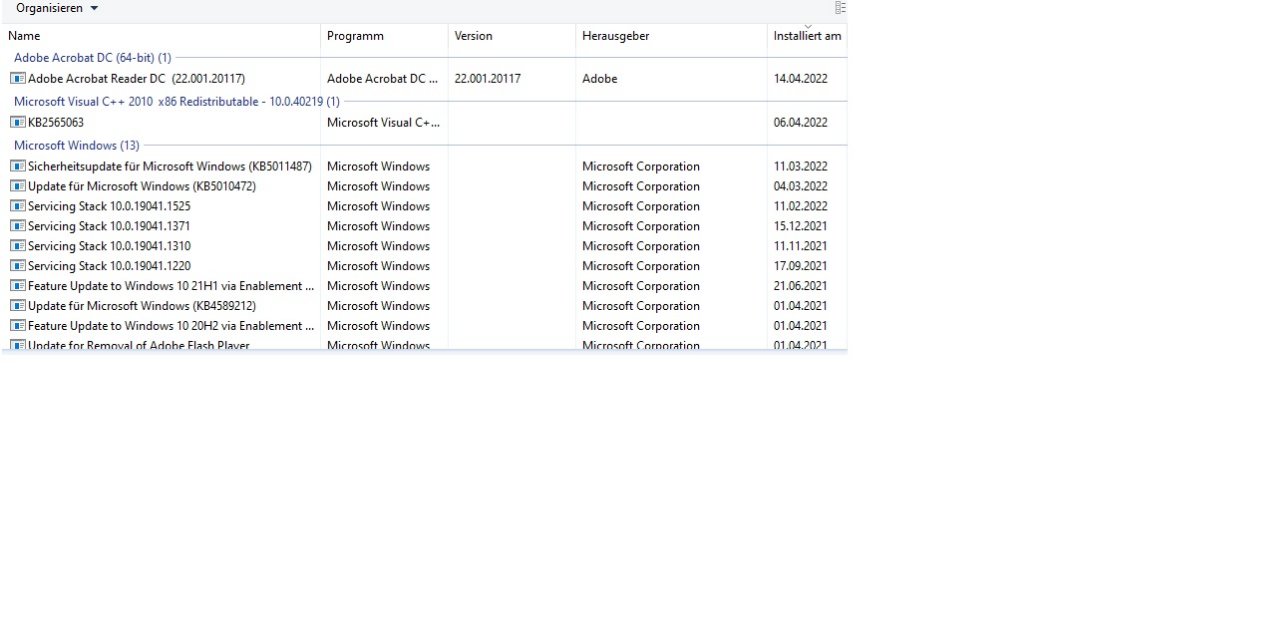
Task: Select the KB2565063 update name
Action: [x=56, y=122]
